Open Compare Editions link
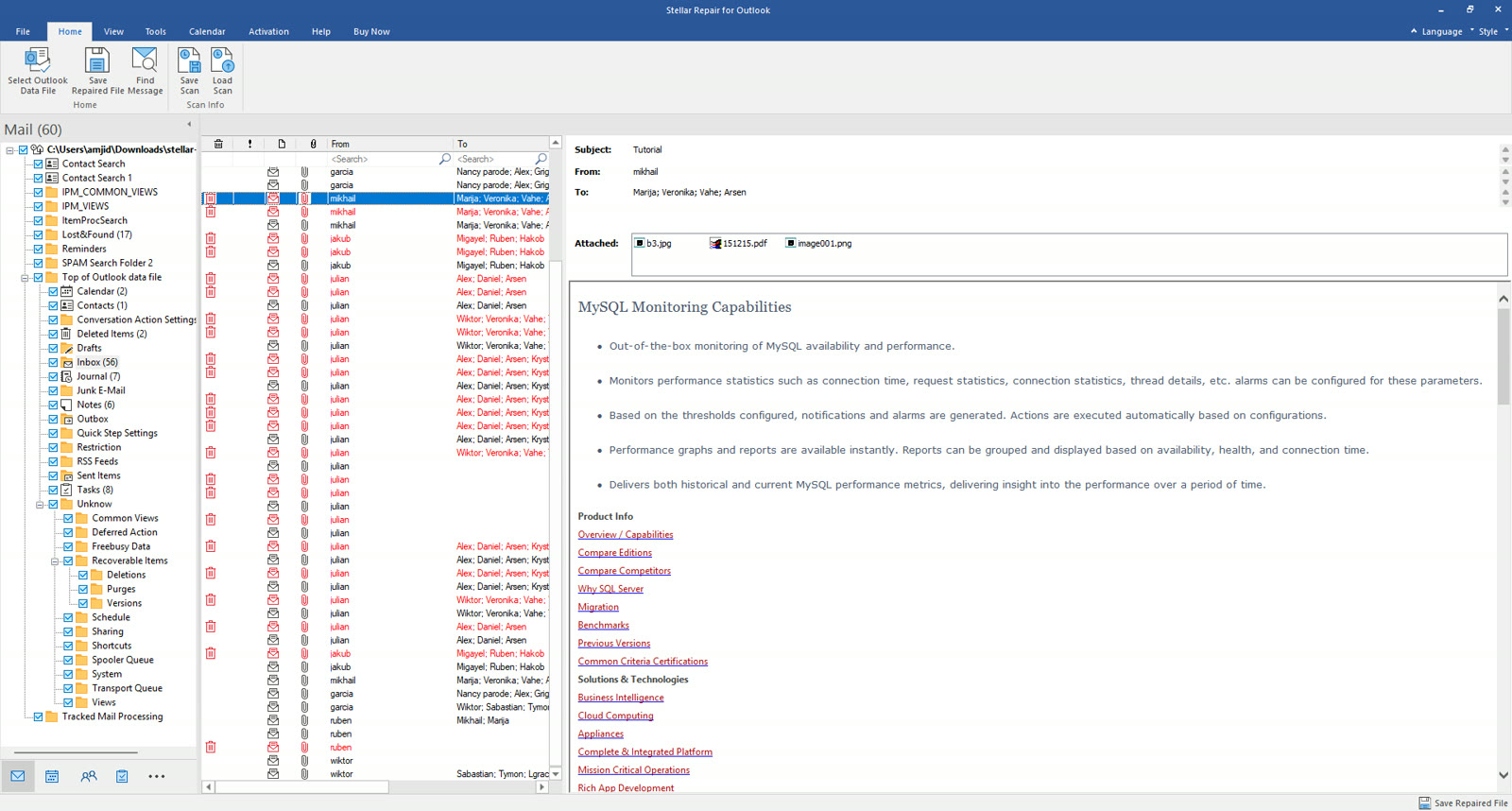Image resolution: width=1512 pixels, height=811 pixels. pos(615,553)
